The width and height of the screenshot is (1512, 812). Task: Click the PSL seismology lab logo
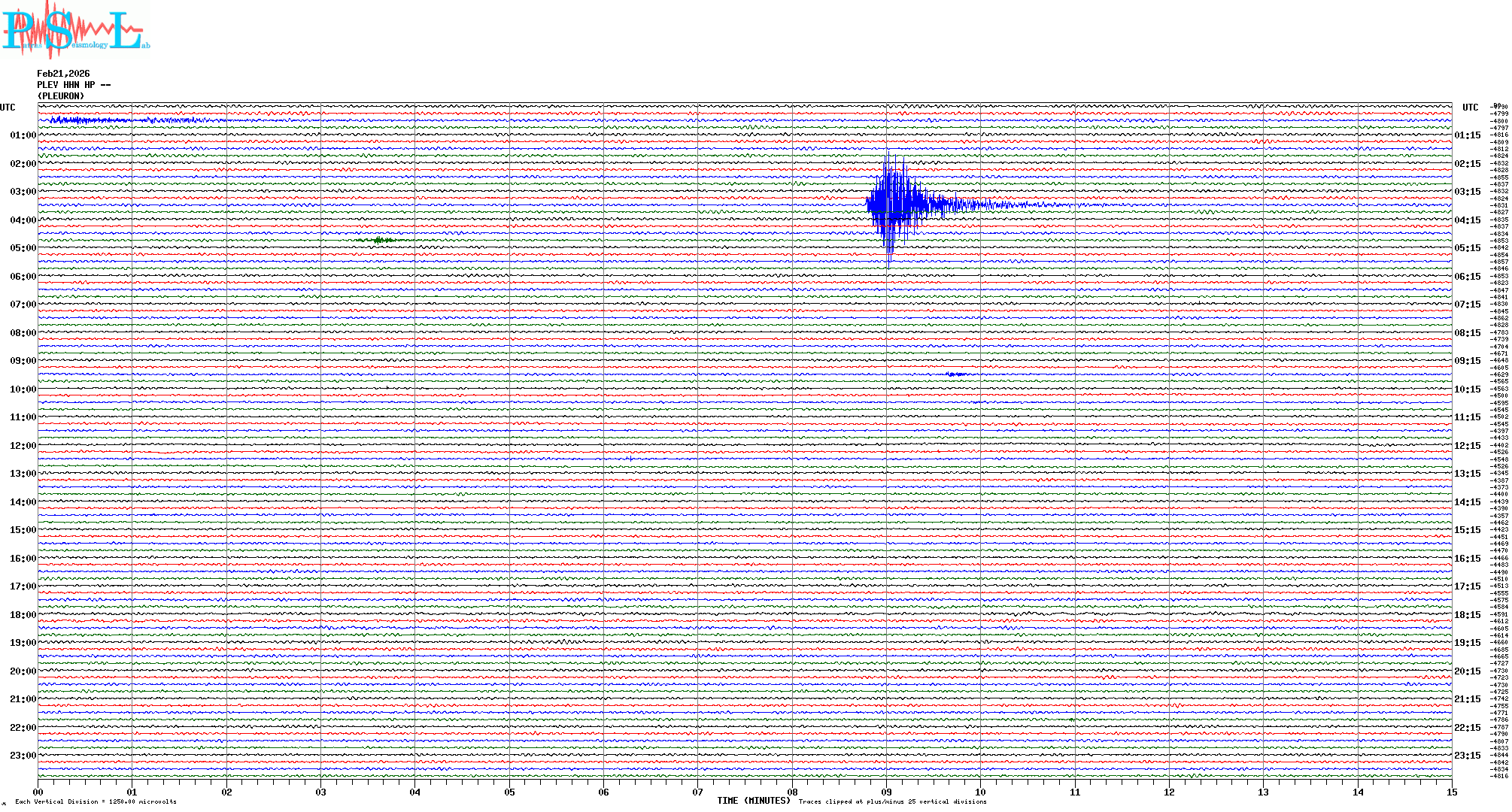(75, 30)
